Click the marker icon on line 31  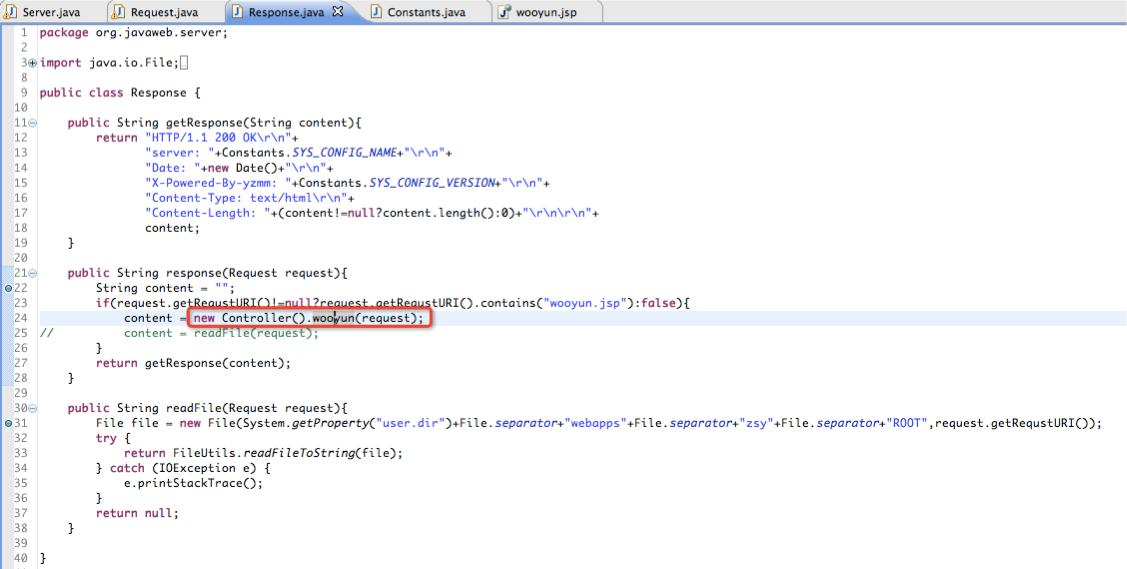pyautogui.click(x=8, y=423)
